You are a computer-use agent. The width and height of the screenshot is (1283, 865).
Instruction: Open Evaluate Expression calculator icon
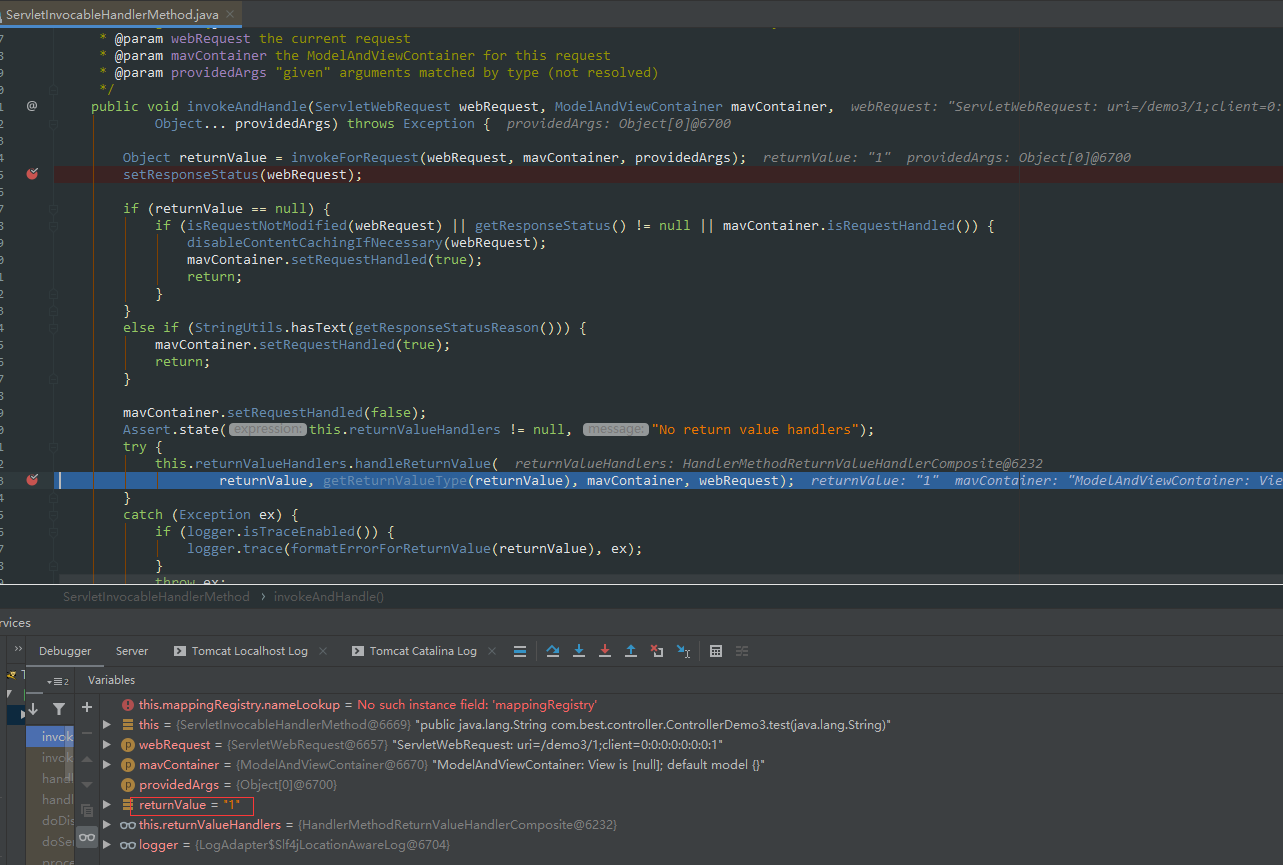pos(716,651)
